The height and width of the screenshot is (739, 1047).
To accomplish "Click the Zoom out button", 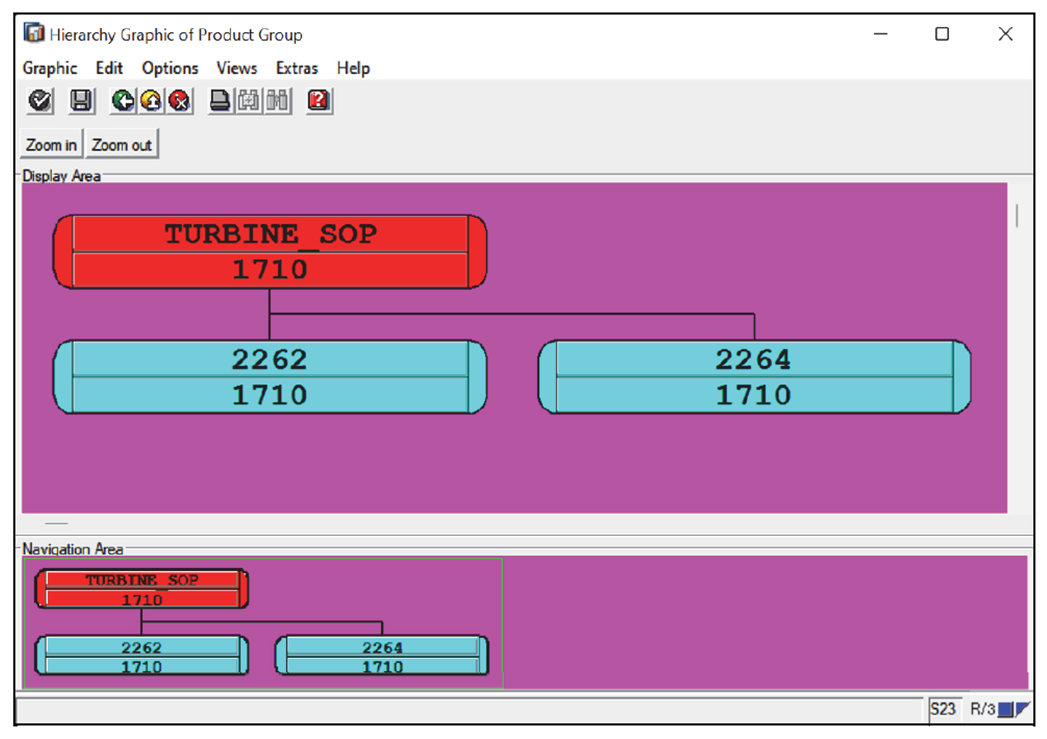I will [x=122, y=145].
